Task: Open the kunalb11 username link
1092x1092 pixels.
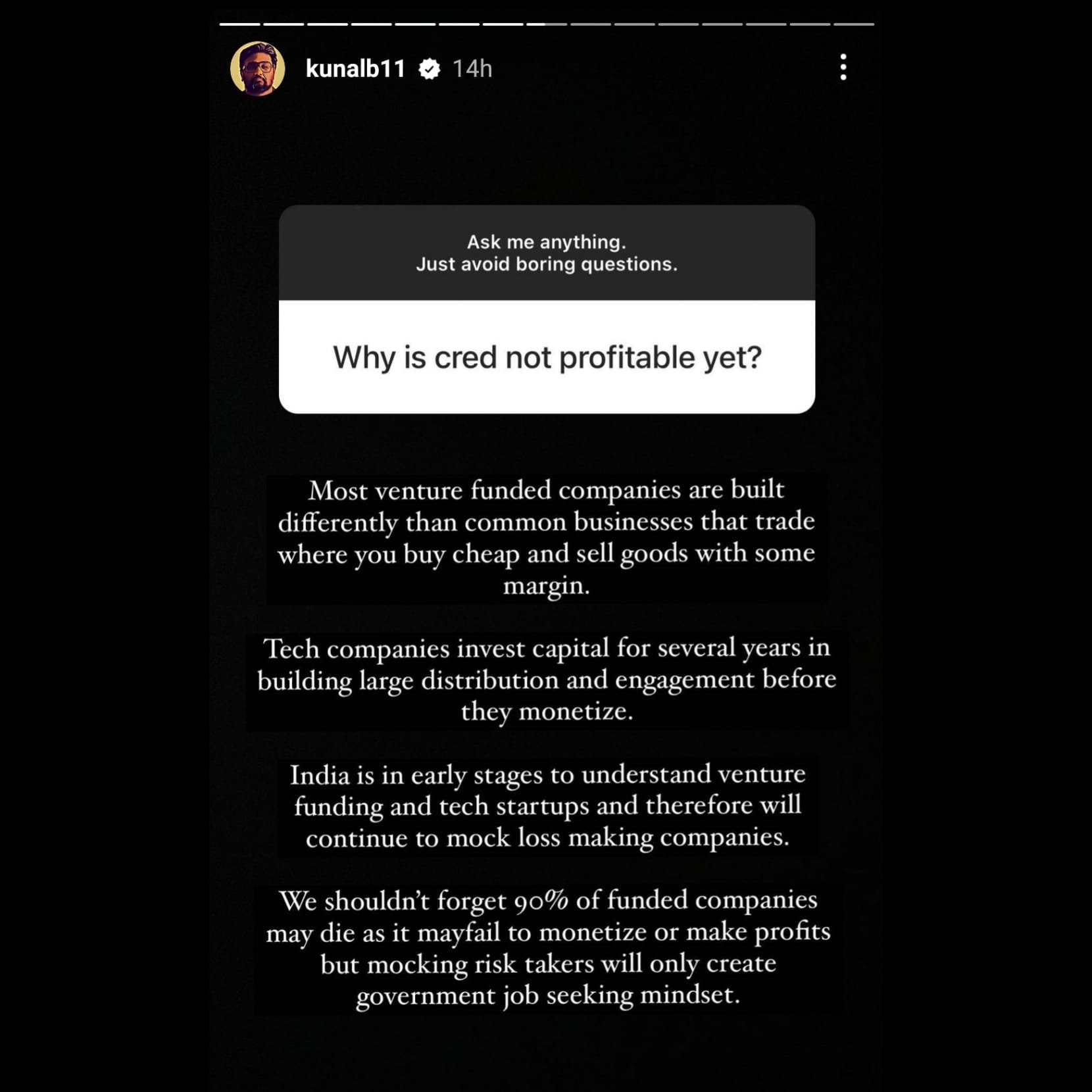Action: [x=355, y=68]
